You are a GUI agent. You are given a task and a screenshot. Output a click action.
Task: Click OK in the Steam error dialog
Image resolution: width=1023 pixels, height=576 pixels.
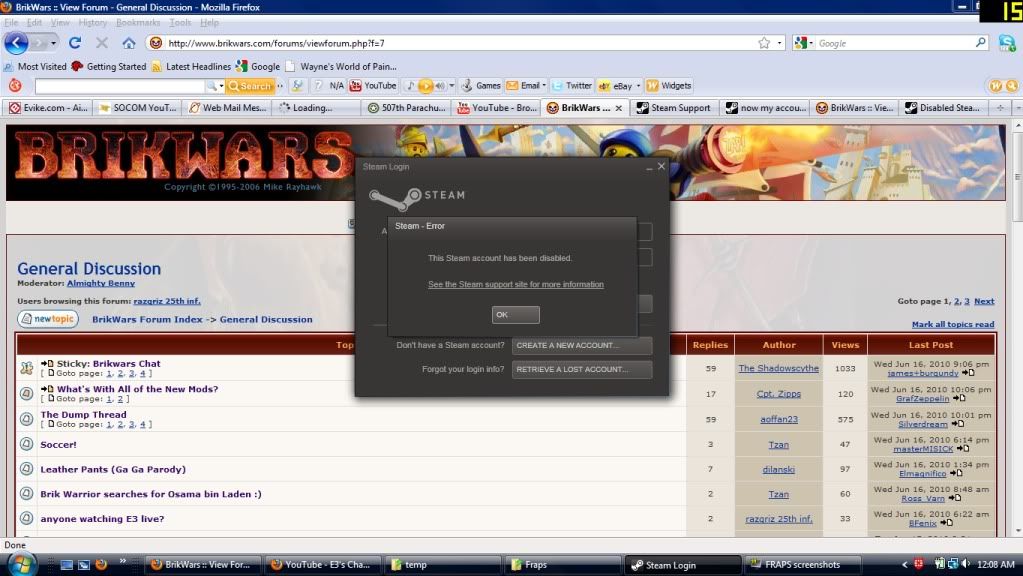tap(515, 314)
